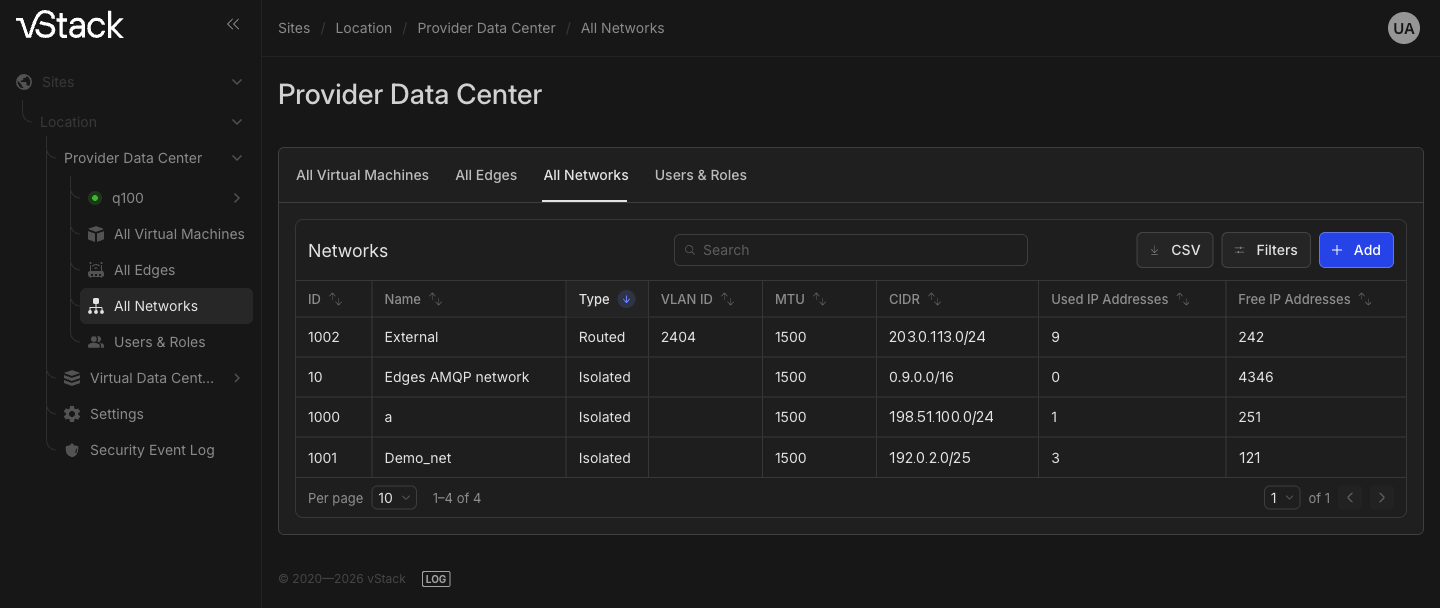Expand Virtual Data Centers chevron

[x=237, y=378]
